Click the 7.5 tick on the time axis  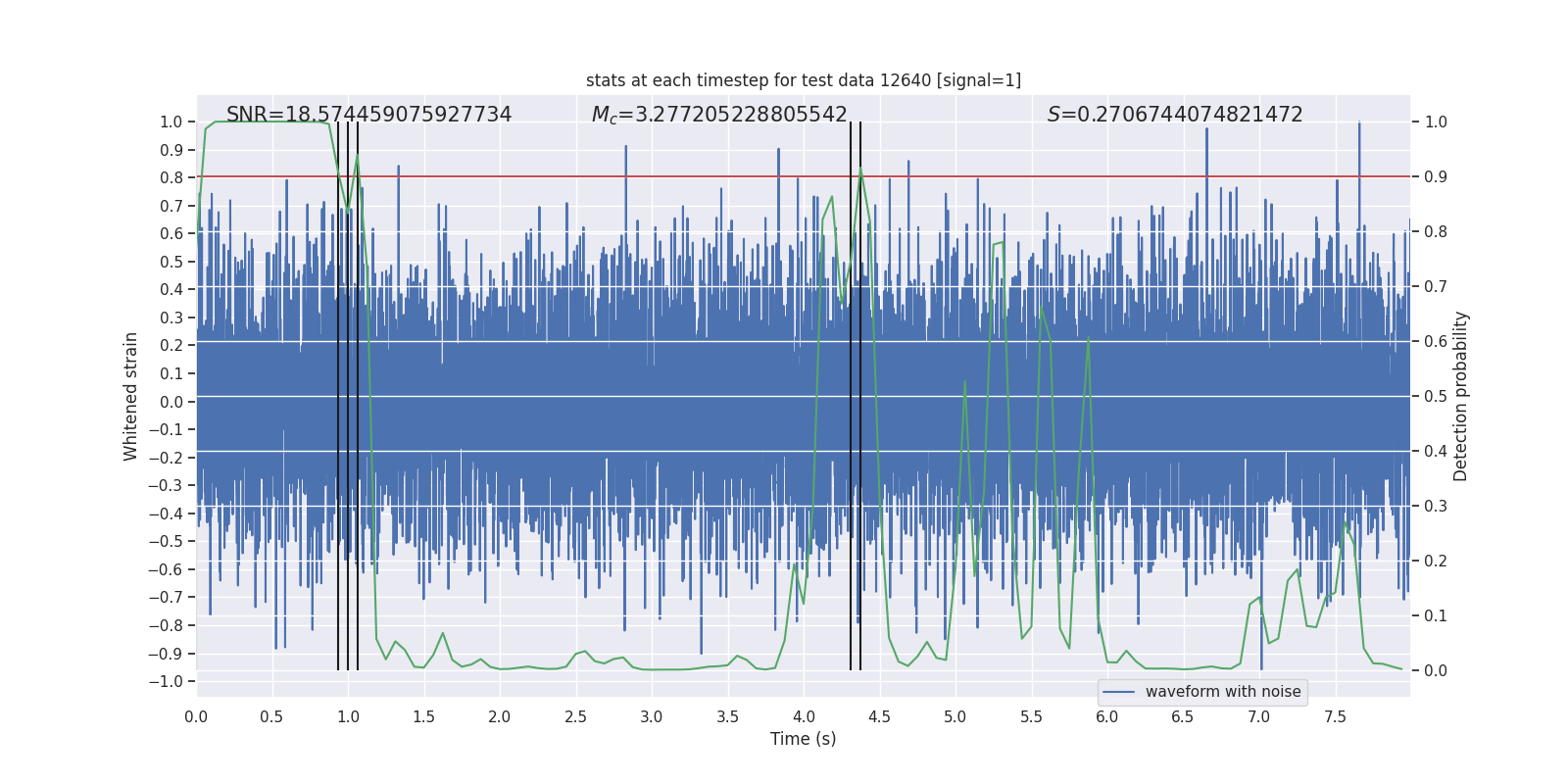click(1335, 717)
